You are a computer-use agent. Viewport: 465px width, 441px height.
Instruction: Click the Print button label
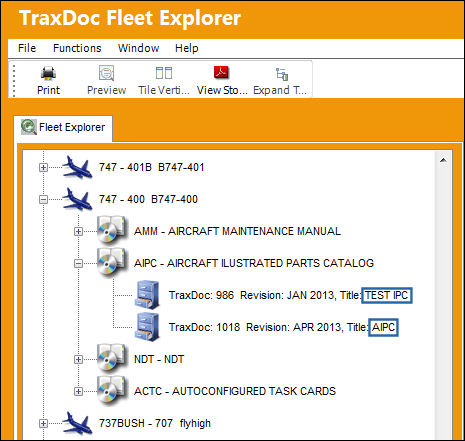click(x=48, y=90)
